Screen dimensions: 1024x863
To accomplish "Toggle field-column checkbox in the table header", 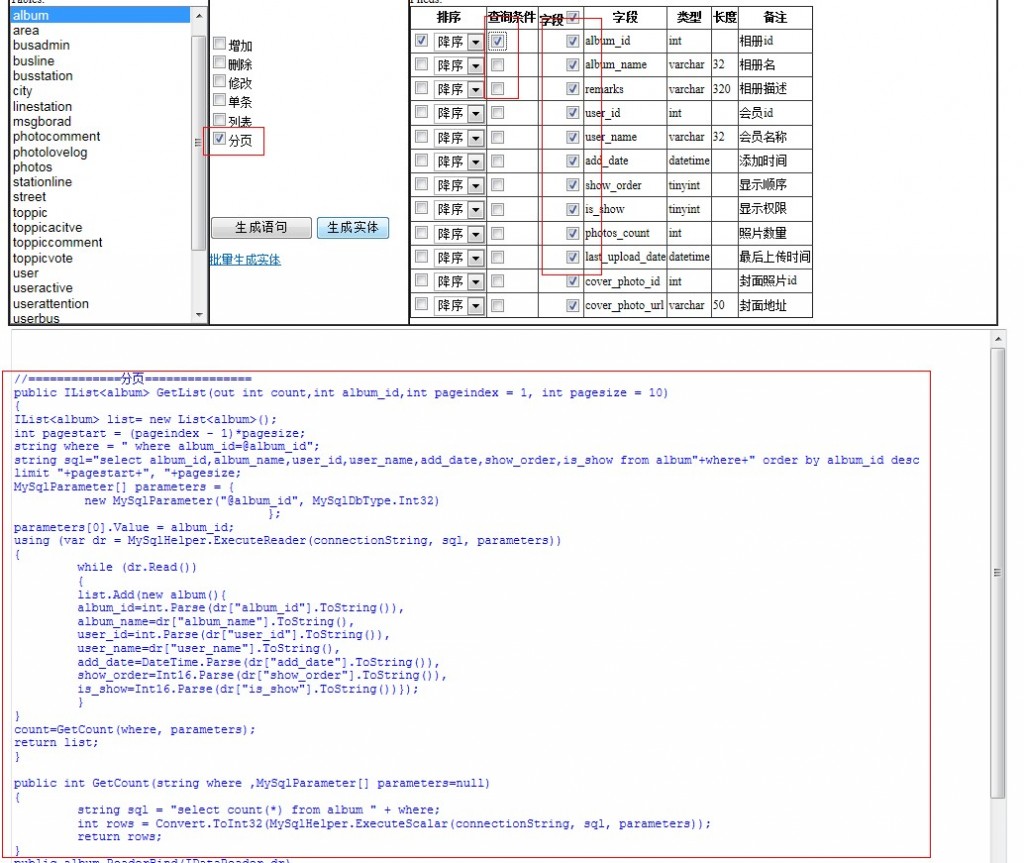I will coord(572,16).
